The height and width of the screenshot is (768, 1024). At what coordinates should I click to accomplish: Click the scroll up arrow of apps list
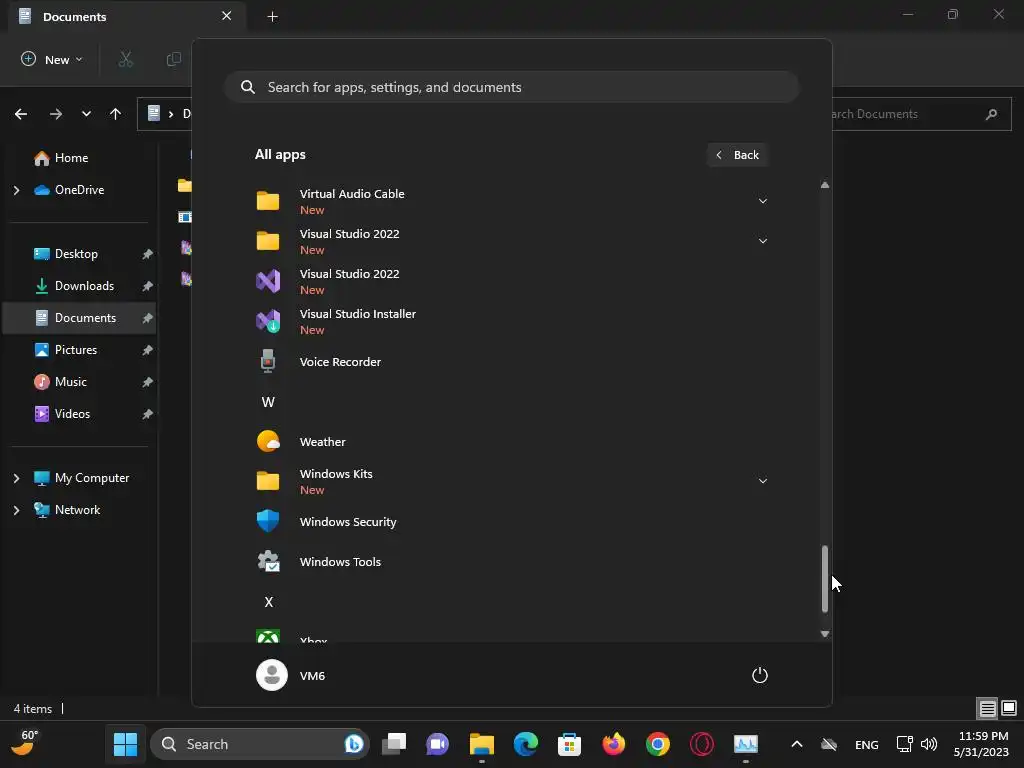[x=825, y=185]
